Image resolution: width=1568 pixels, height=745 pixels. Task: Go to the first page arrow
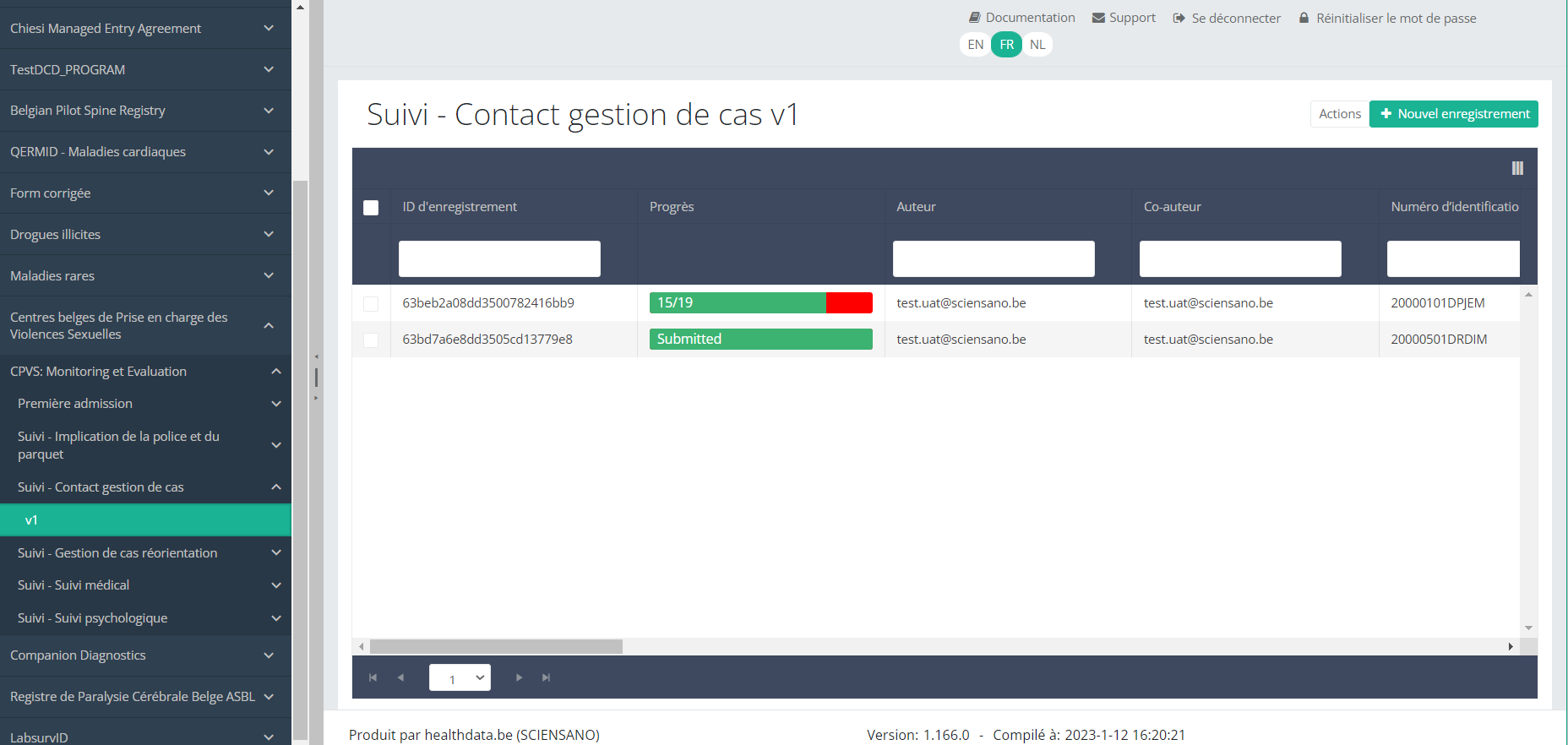pos(373,677)
